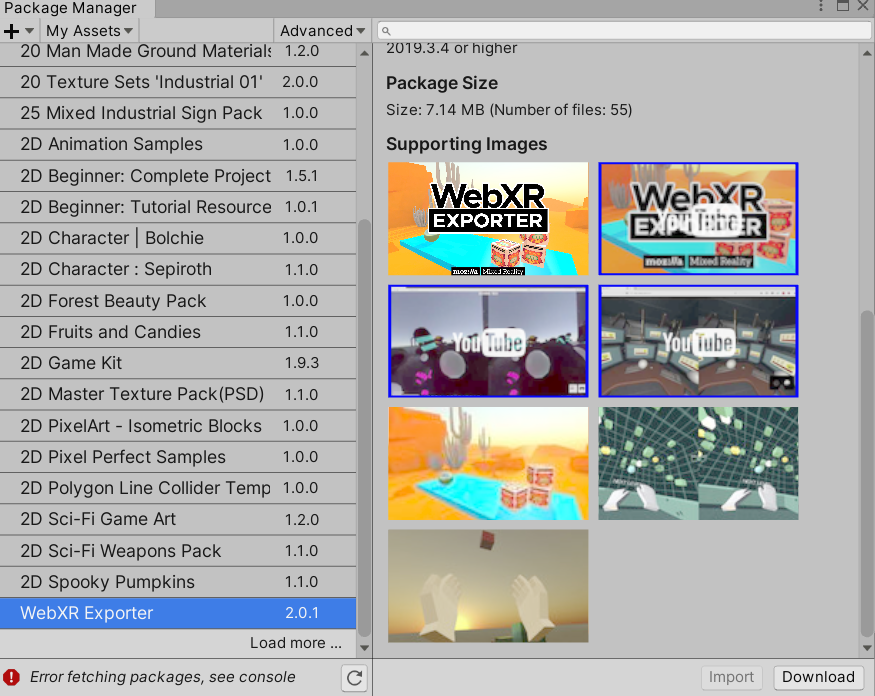Image resolution: width=875 pixels, height=696 pixels.
Task: Open the dark VR scene YouTube thumbnail
Action: click(x=488, y=341)
